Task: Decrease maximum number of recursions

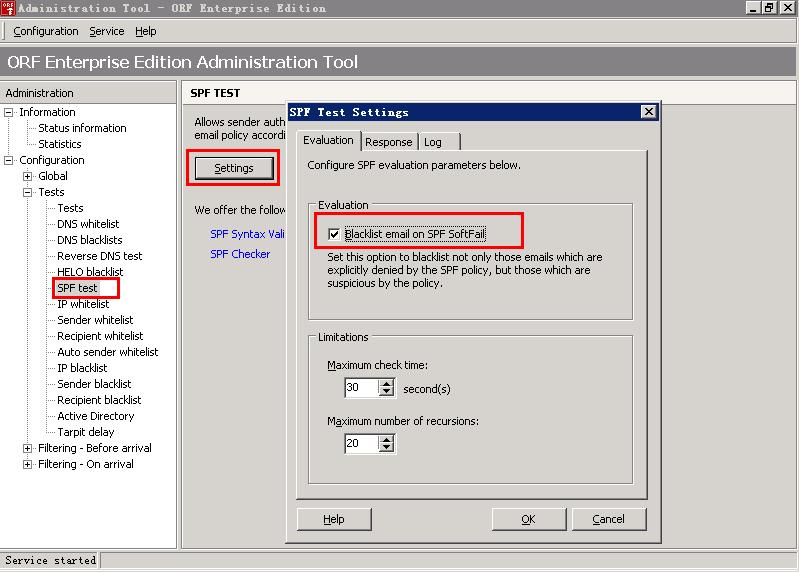Action: [x=387, y=448]
